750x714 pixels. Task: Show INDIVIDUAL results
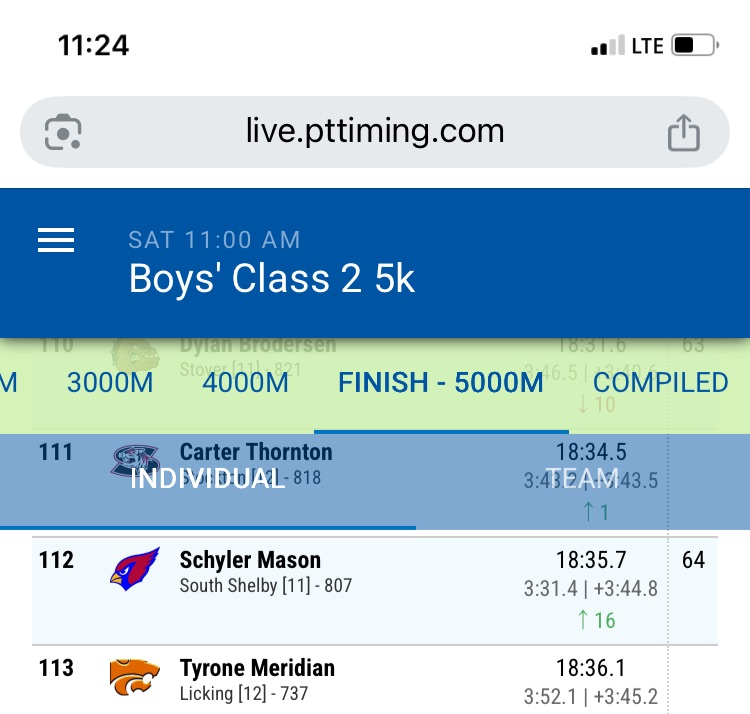(208, 478)
